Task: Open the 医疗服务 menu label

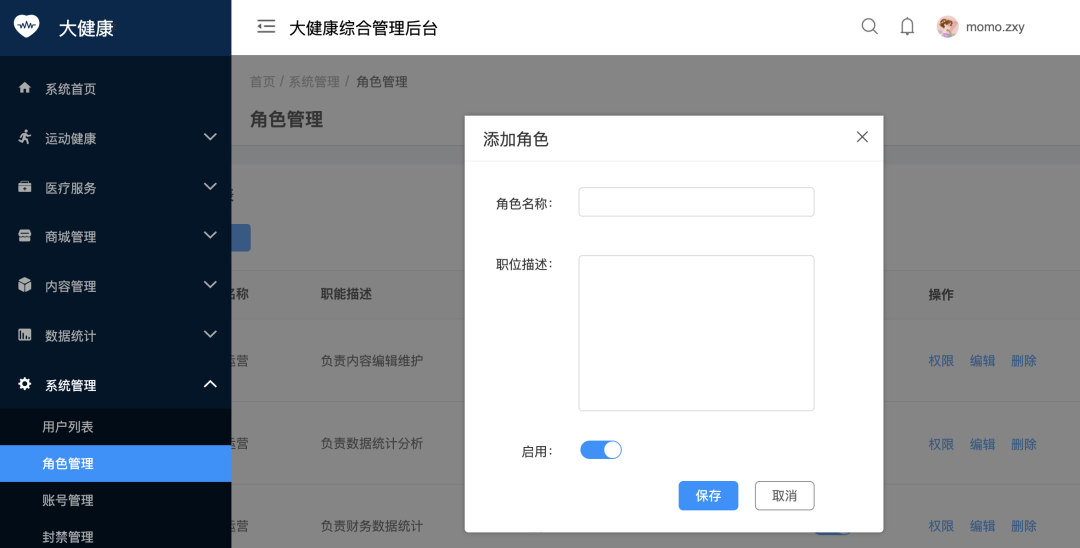Action: point(70,188)
